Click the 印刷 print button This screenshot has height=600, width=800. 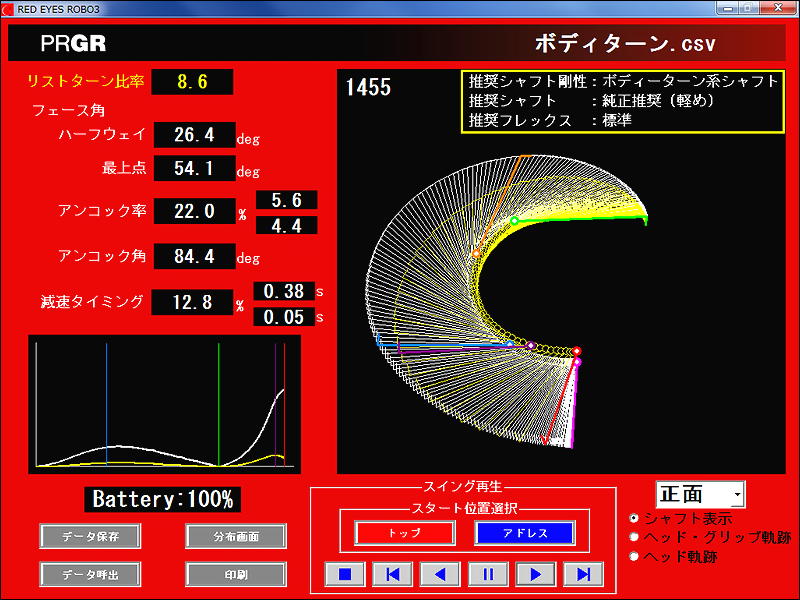pos(236,575)
